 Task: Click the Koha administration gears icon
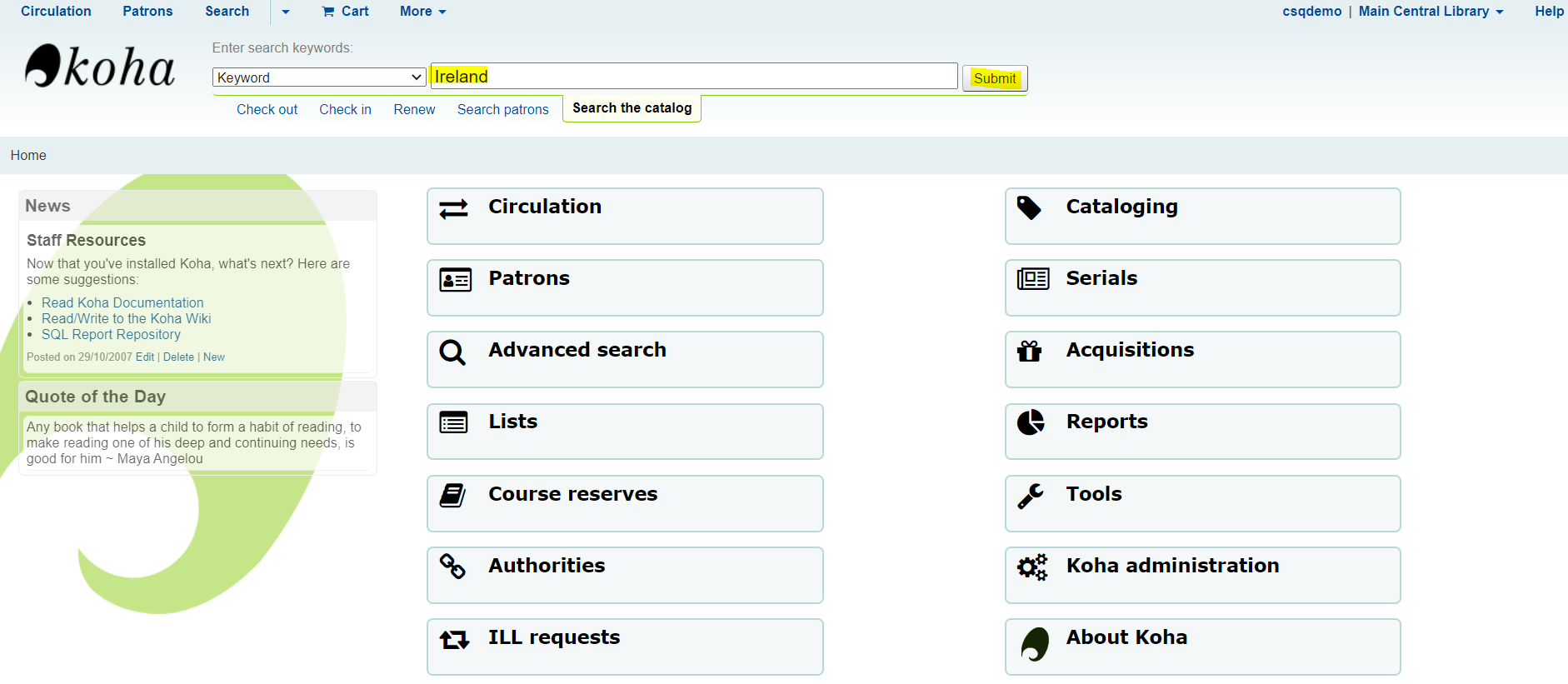pos(1032,567)
